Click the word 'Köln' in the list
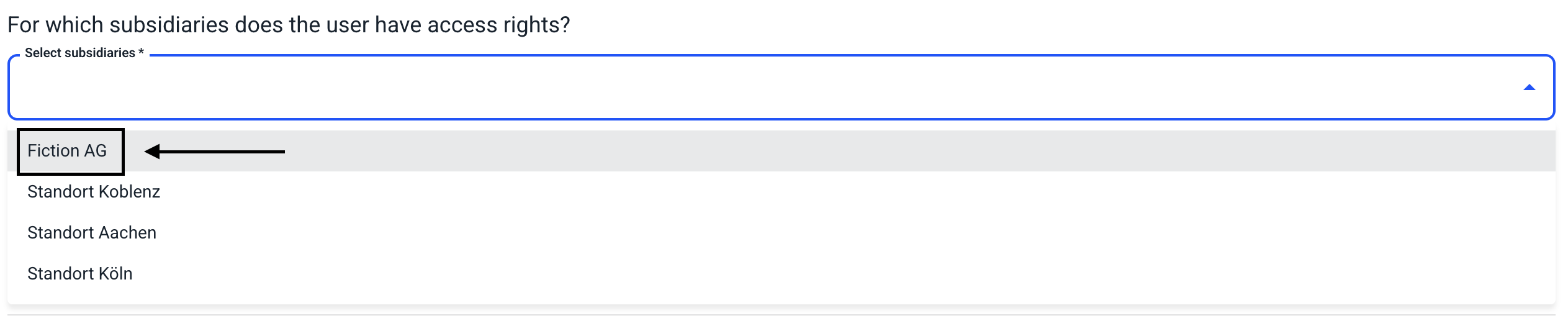The height and width of the screenshot is (318, 1568). pyautogui.click(x=115, y=274)
